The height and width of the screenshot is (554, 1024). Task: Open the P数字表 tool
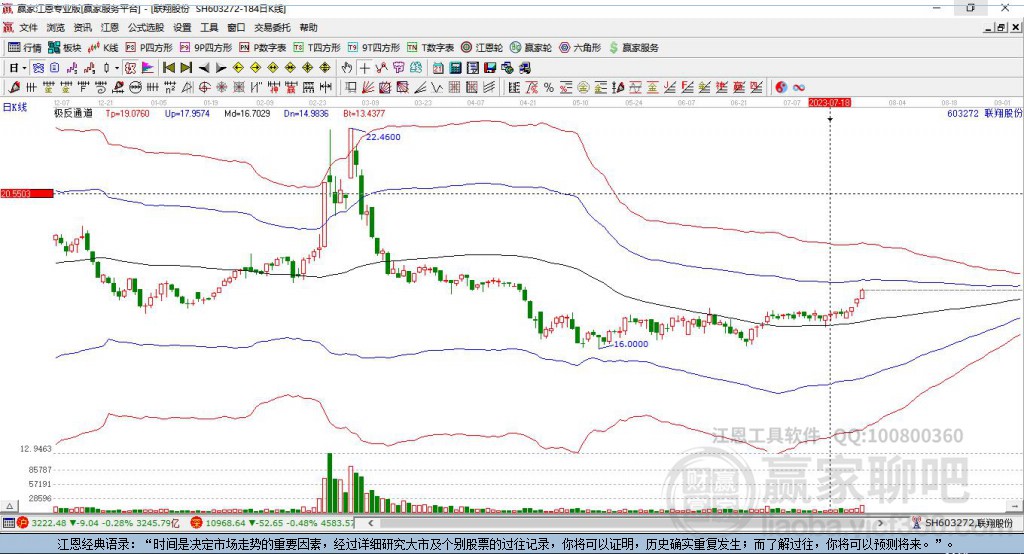263,48
